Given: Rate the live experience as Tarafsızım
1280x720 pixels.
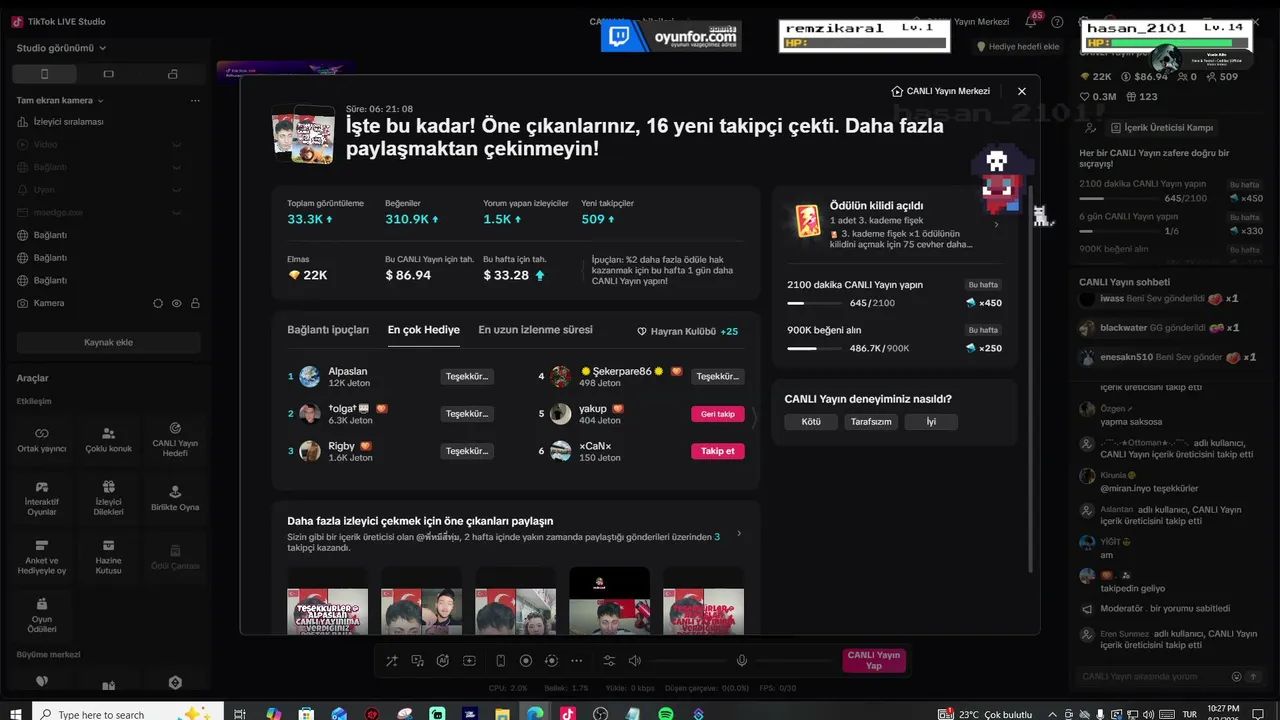Looking at the screenshot, I should click(871, 422).
